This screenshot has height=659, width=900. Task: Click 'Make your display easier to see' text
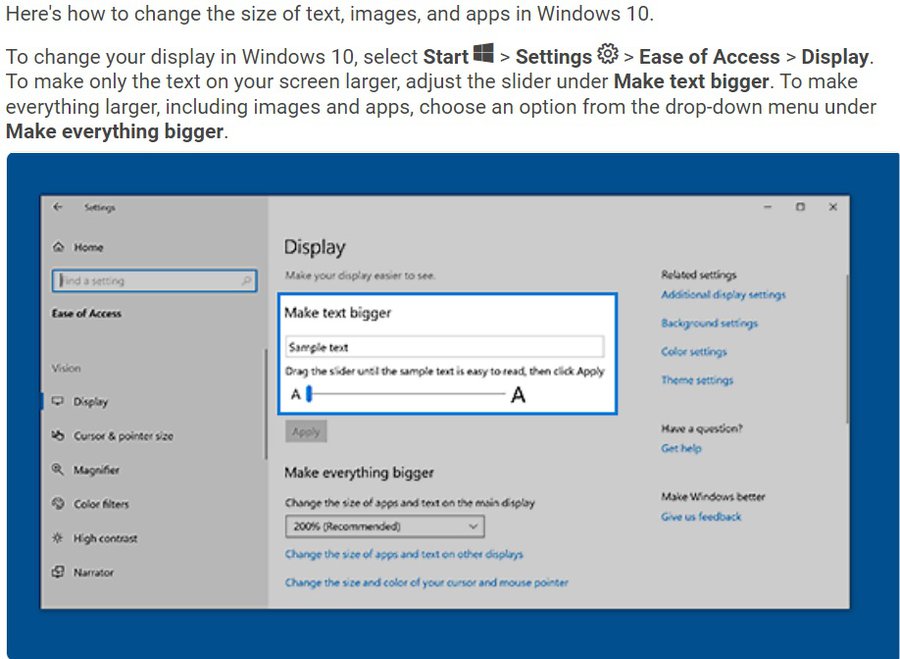click(360, 276)
